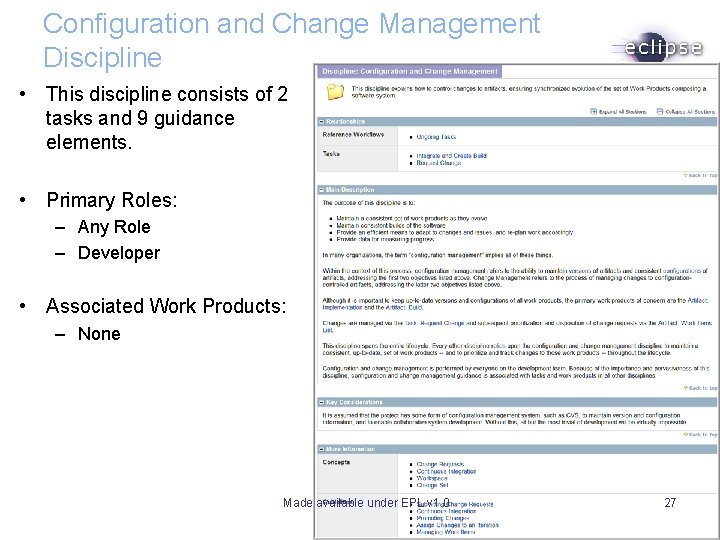Viewport: 720px width, 540px height.
Task: Open Task: Request Change link in description
Action: pyautogui.click(x=434, y=323)
